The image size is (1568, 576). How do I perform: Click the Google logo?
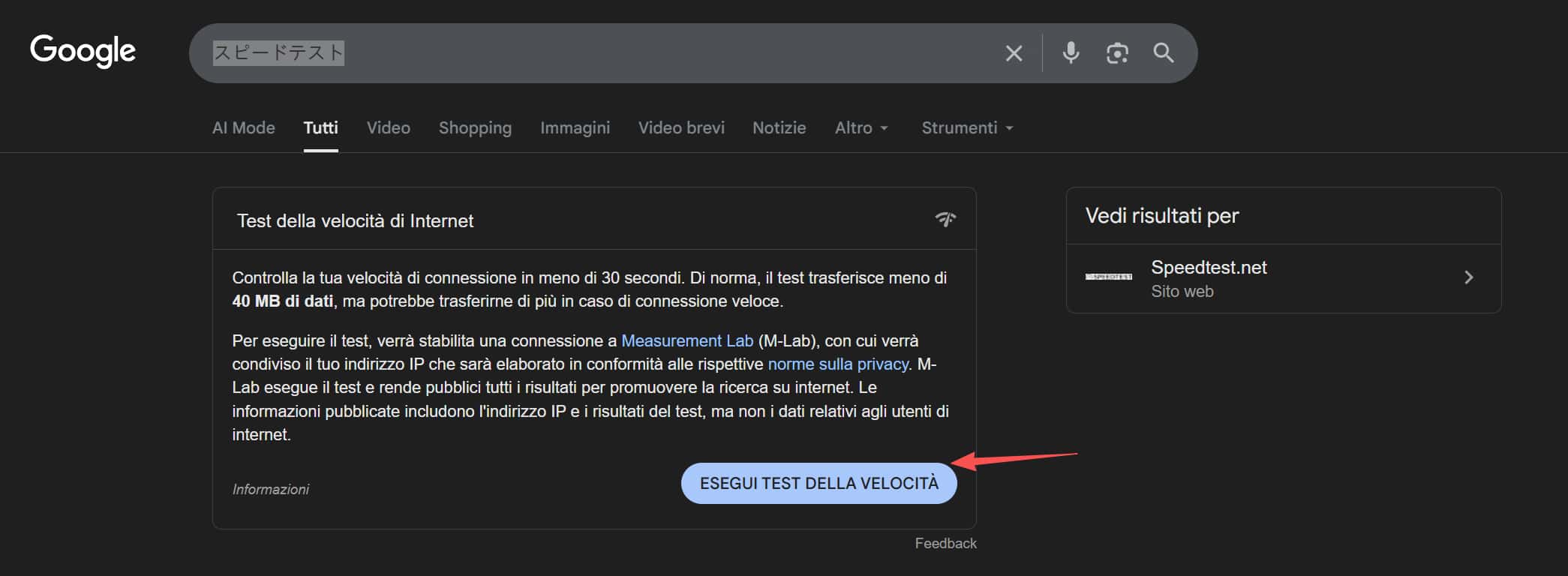(x=83, y=51)
